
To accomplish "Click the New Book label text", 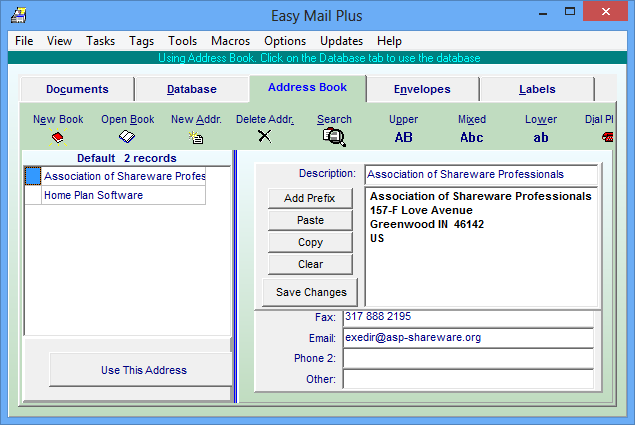I will pos(58,120).
